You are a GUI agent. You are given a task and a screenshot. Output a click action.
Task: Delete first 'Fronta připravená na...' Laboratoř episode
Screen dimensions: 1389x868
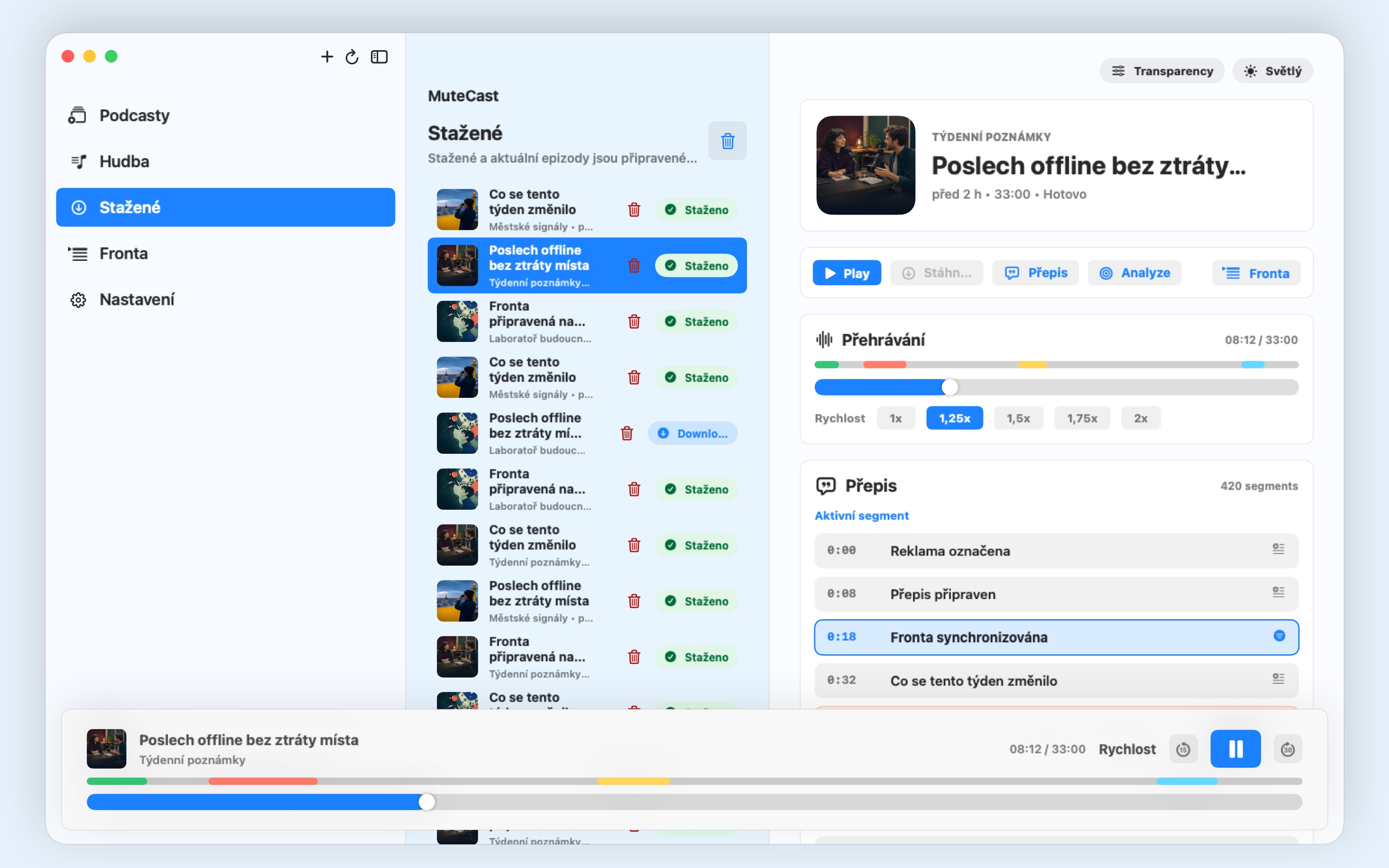click(x=634, y=322)
